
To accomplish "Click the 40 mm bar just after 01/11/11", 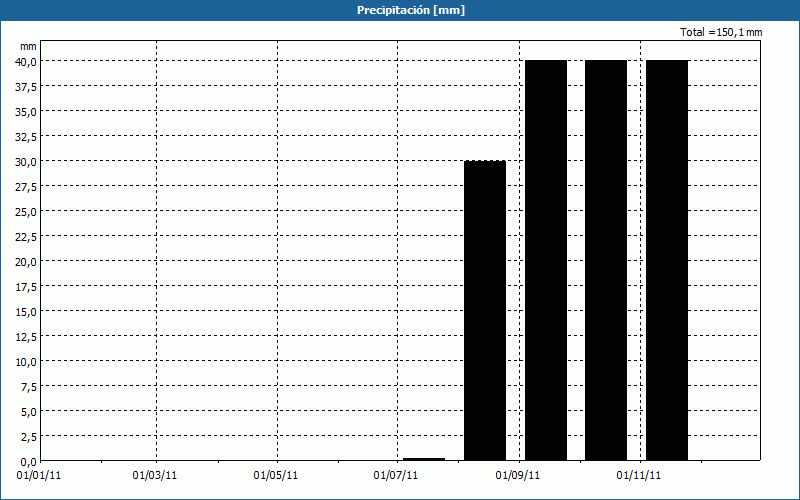I will [x=667, y=261].
